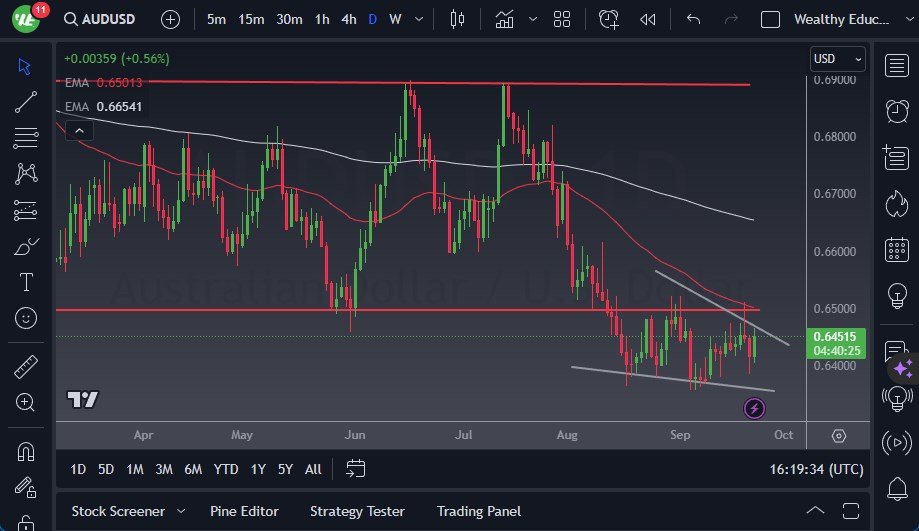Select the brush drawing tool
919x531 pixels.
click(x=26, y=246)
